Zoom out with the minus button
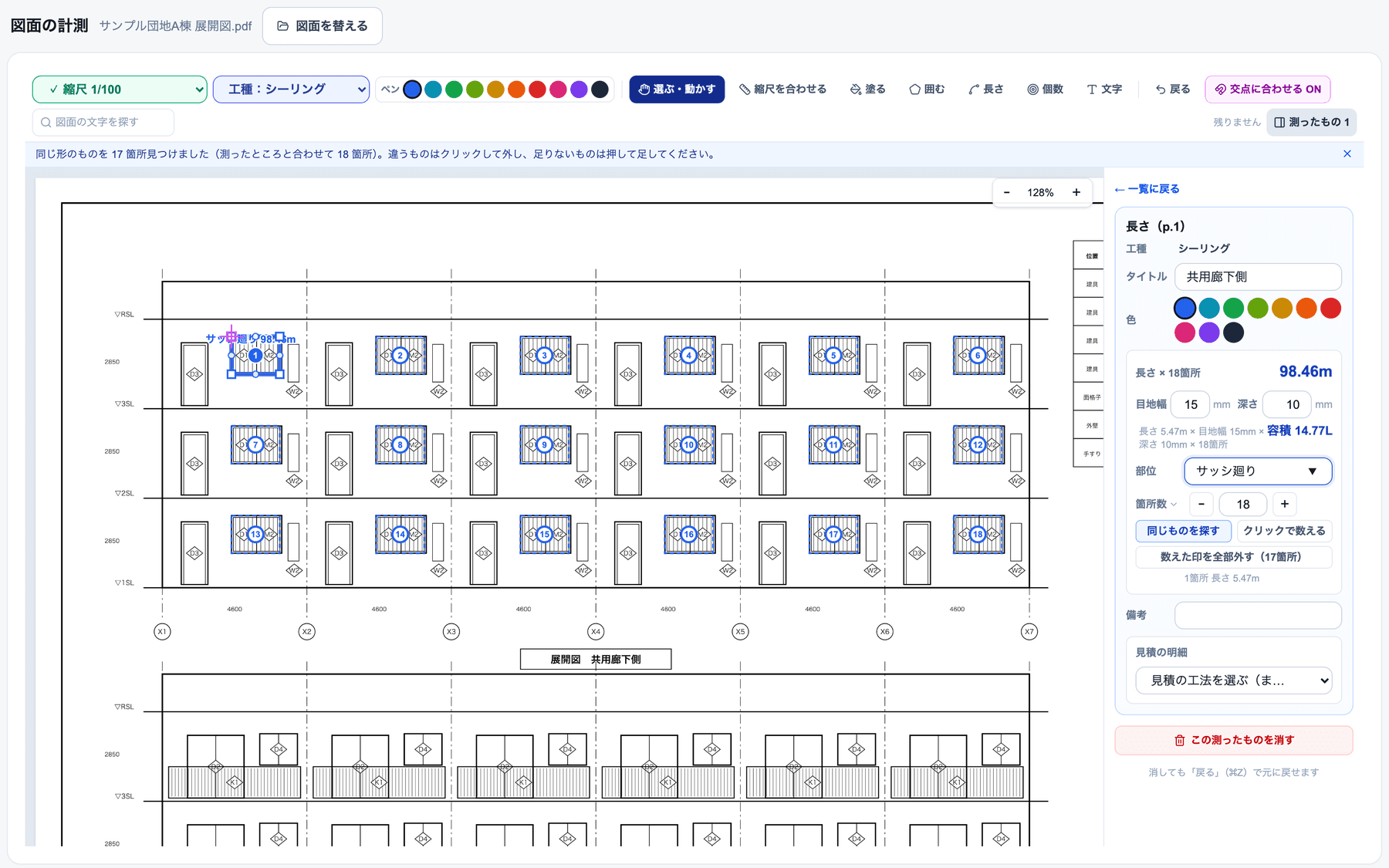1389x868 pixels. coord(1006,193)
